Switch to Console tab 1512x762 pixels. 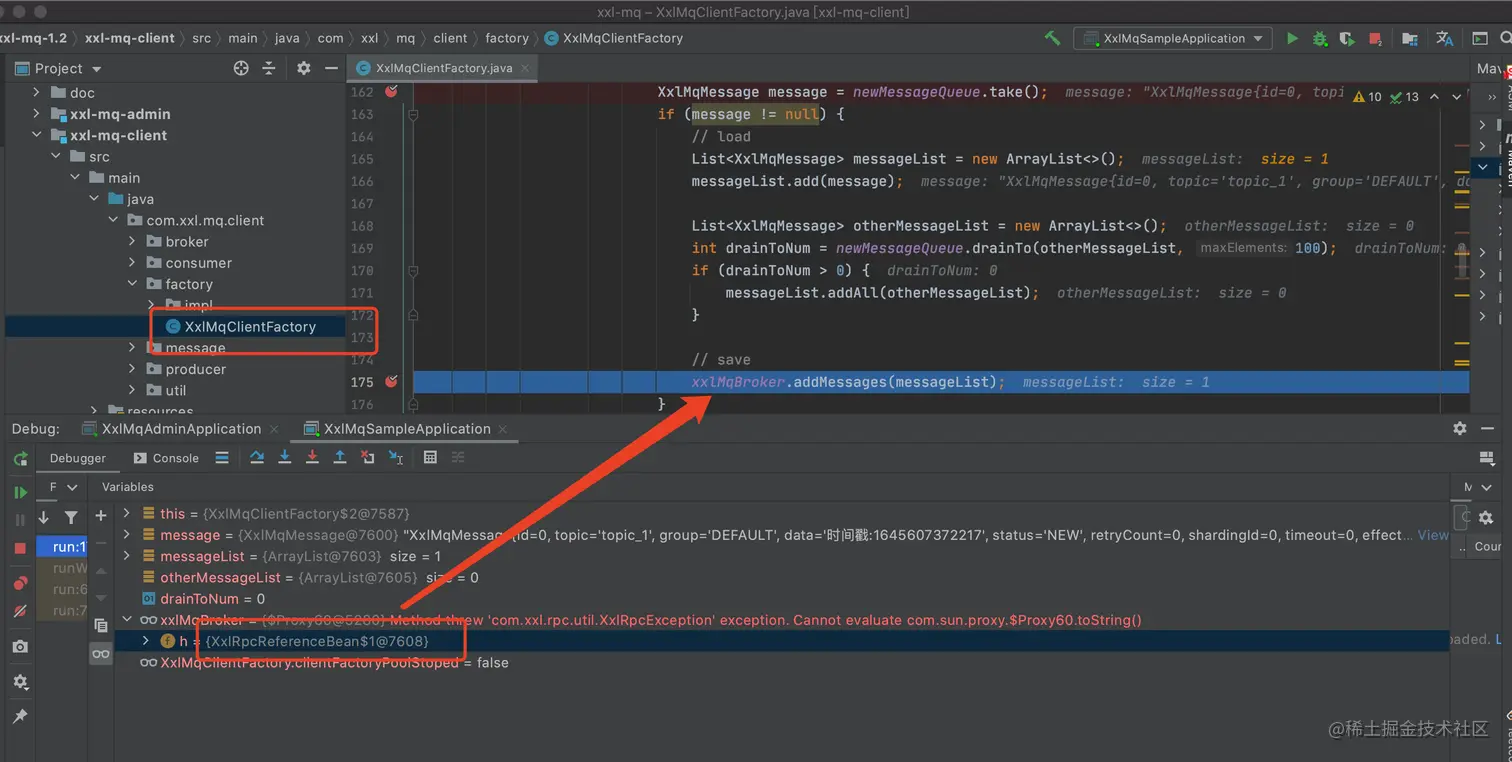click(166, 458)
